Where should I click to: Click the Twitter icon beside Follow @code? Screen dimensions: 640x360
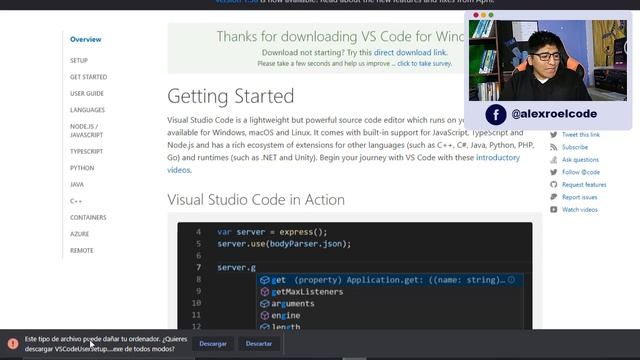tap(553, 172)
